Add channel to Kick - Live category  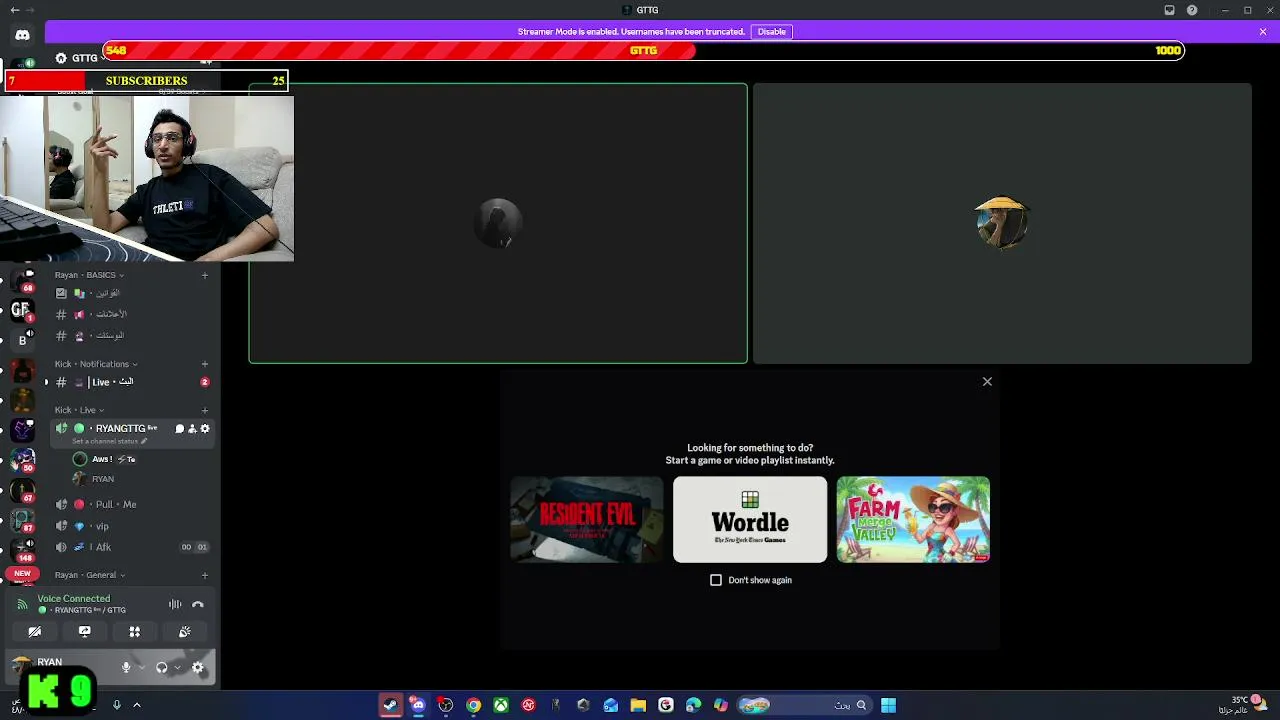205,410
